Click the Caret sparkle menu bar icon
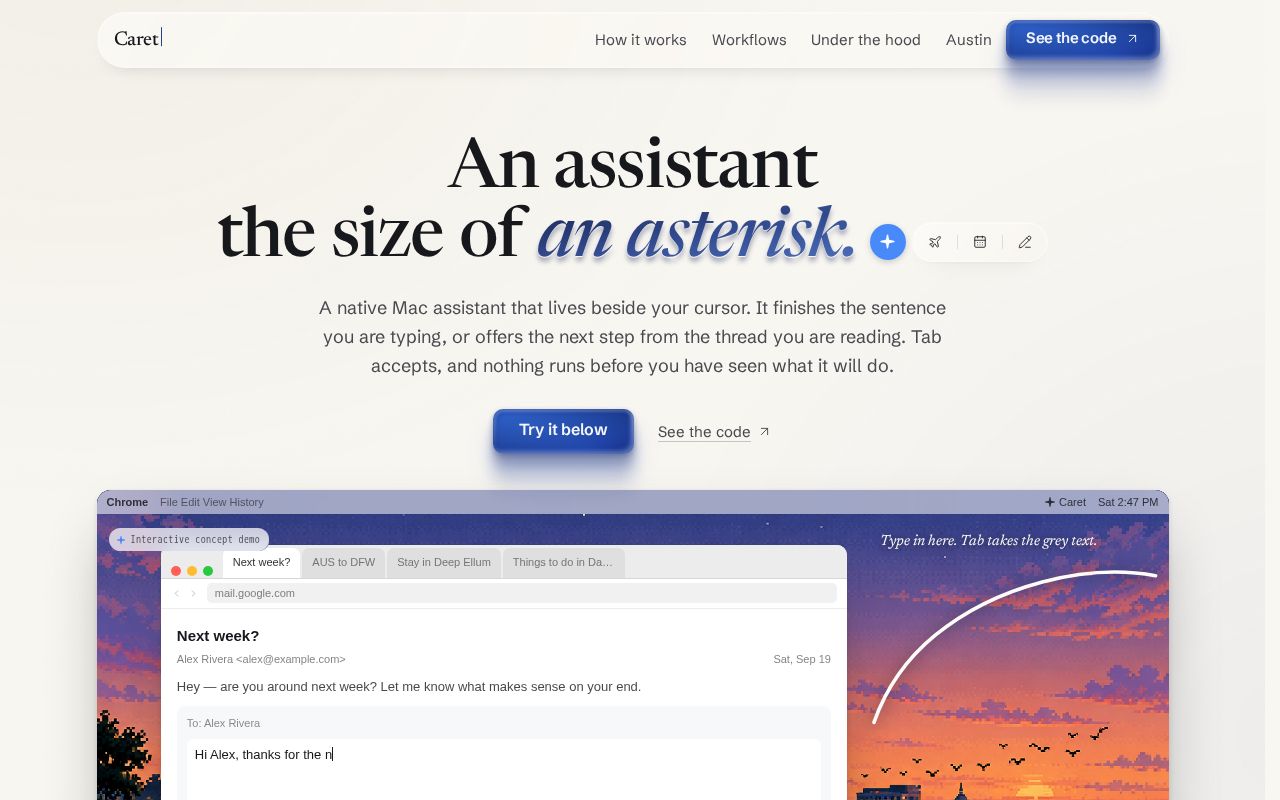Viewport: 1280px width, 800px height. point(1050,502)
